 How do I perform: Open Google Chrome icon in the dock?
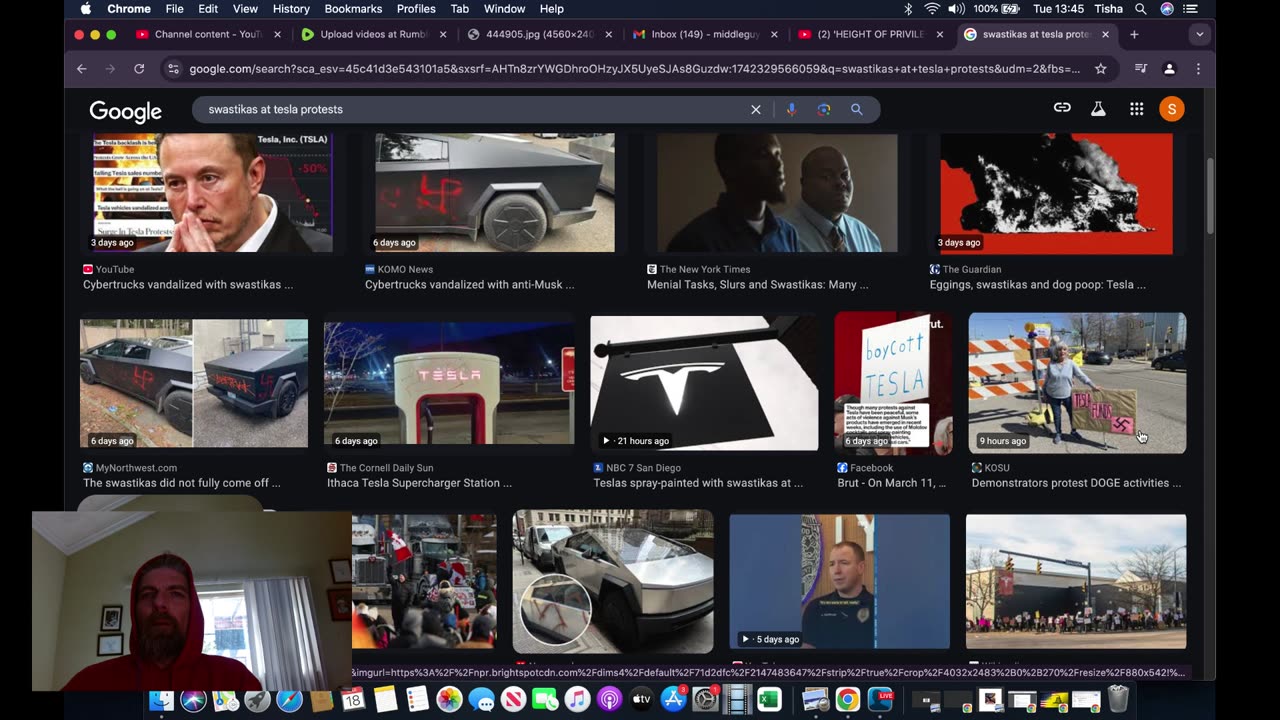[x=848, y=699]
